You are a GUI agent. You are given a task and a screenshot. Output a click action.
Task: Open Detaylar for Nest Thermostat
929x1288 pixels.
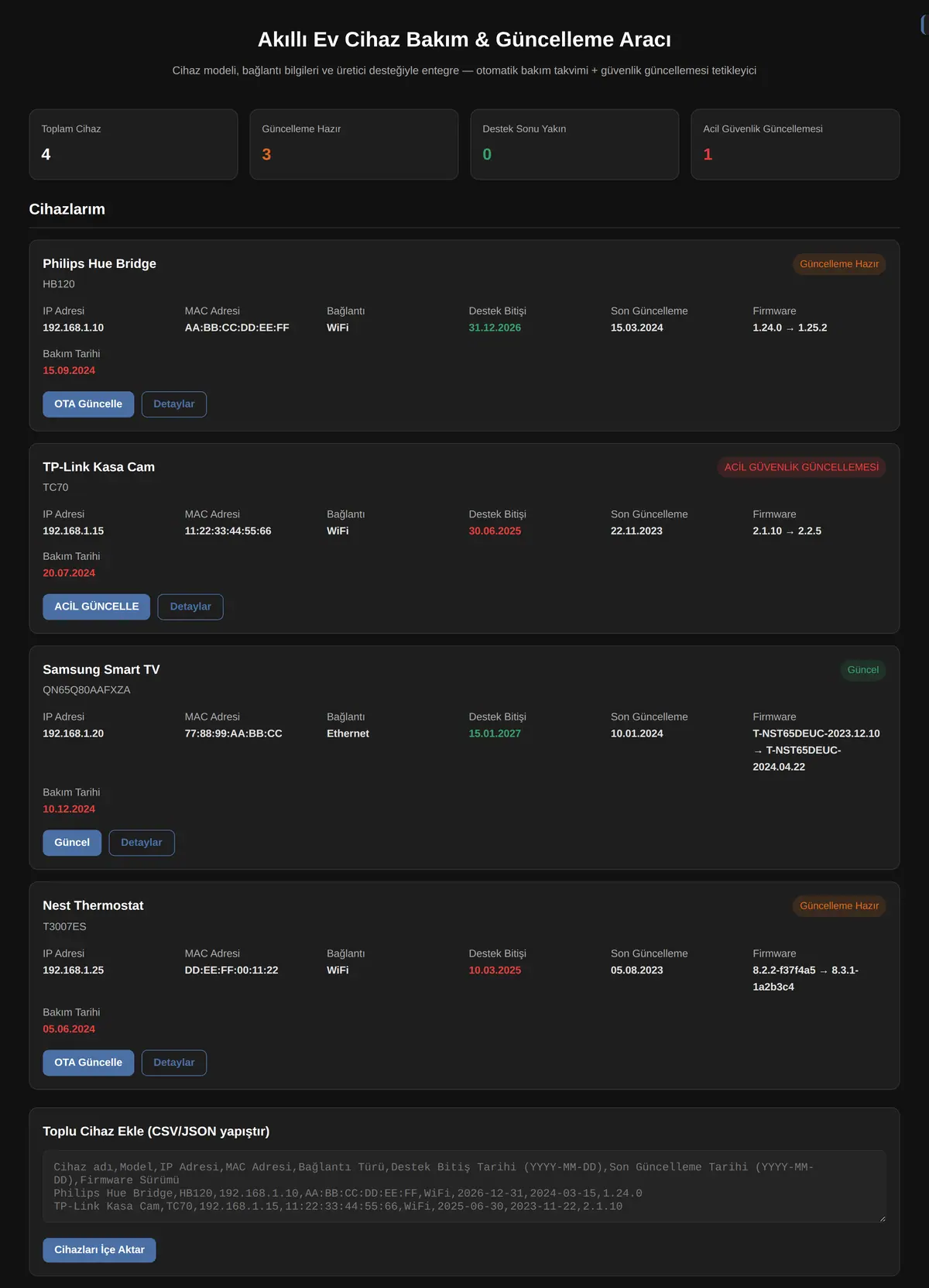click(174, 1063)
